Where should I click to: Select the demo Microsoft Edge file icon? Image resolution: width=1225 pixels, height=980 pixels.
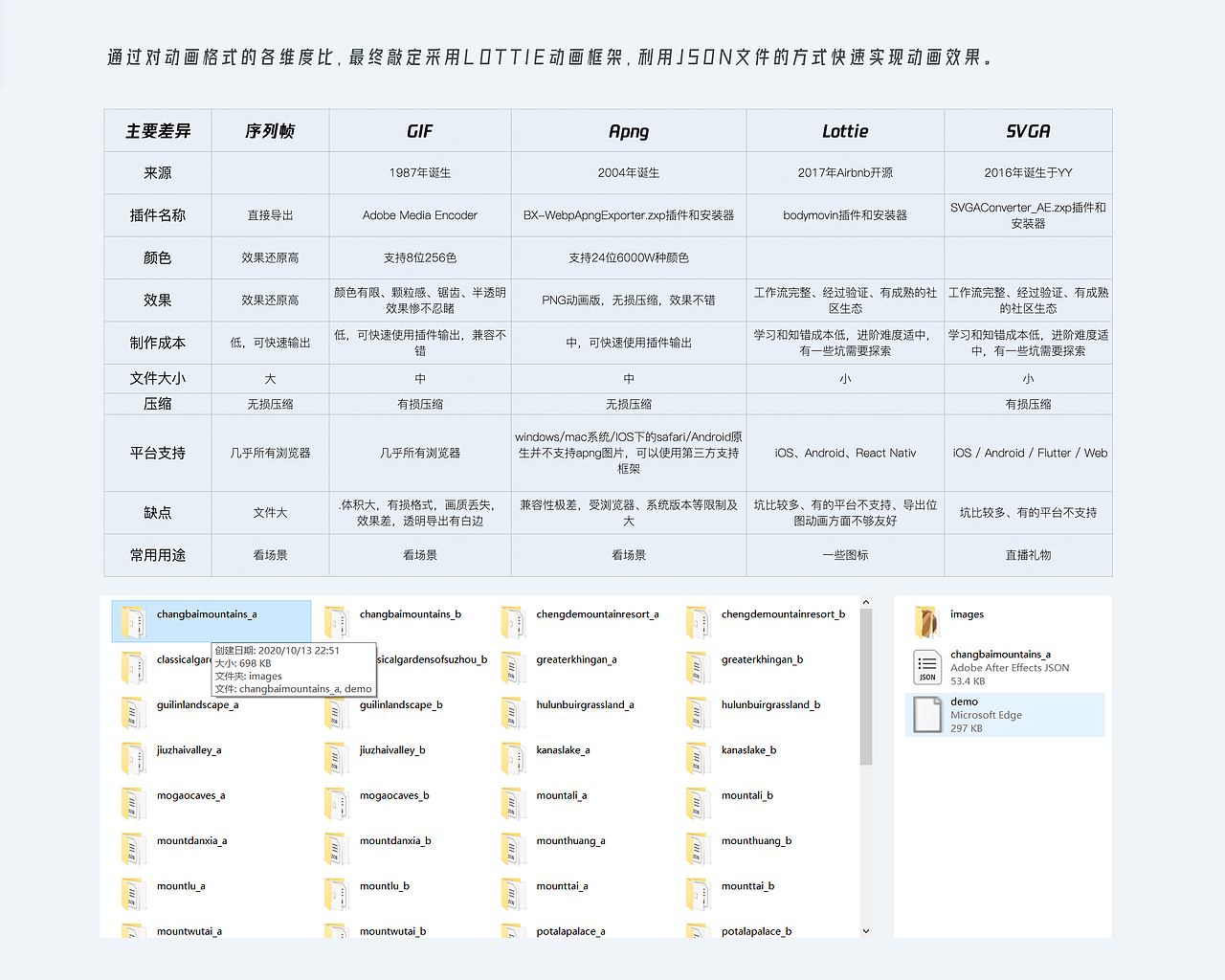[x=927, y=714]
